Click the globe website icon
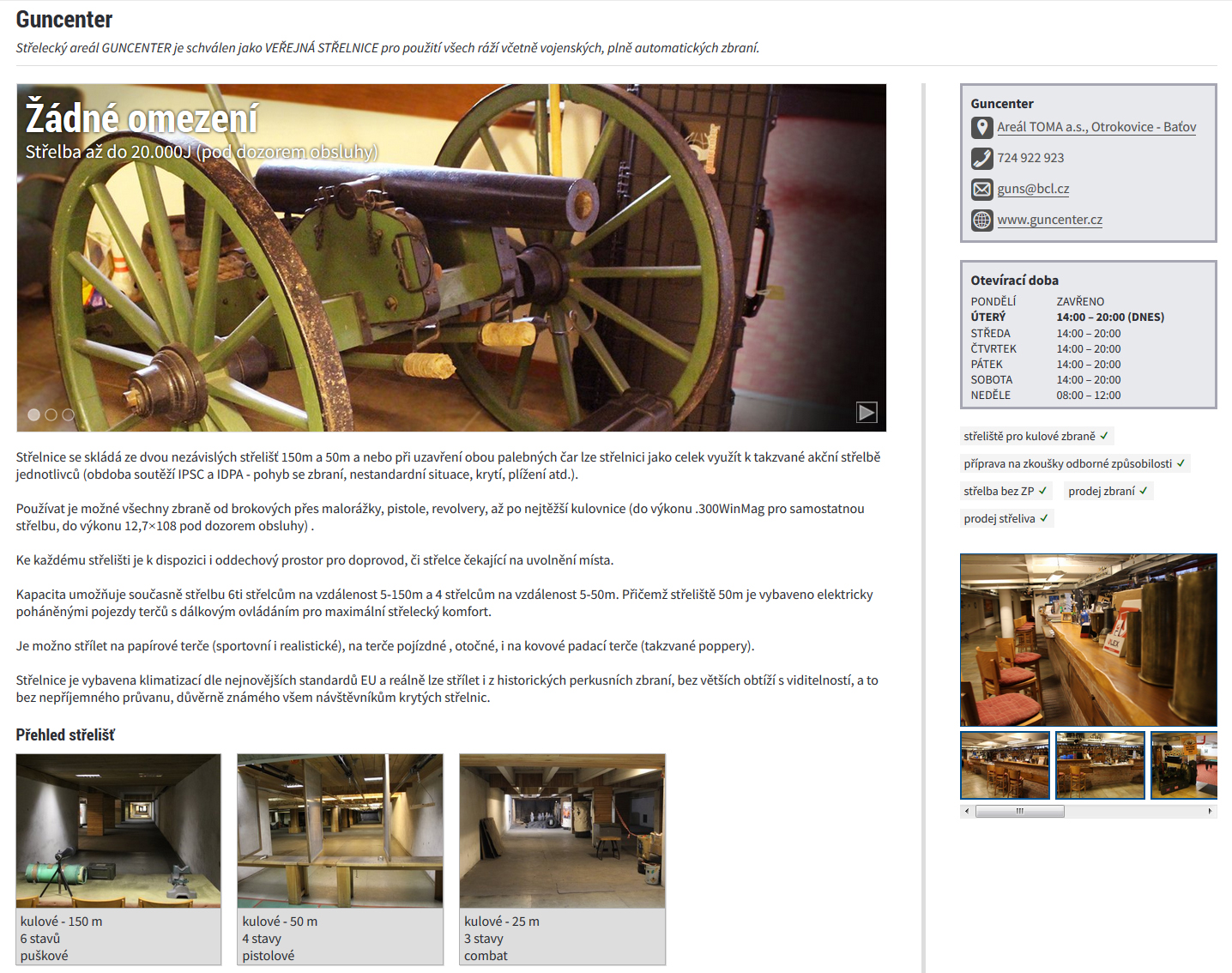1232x973 pixels. (981, 221)
